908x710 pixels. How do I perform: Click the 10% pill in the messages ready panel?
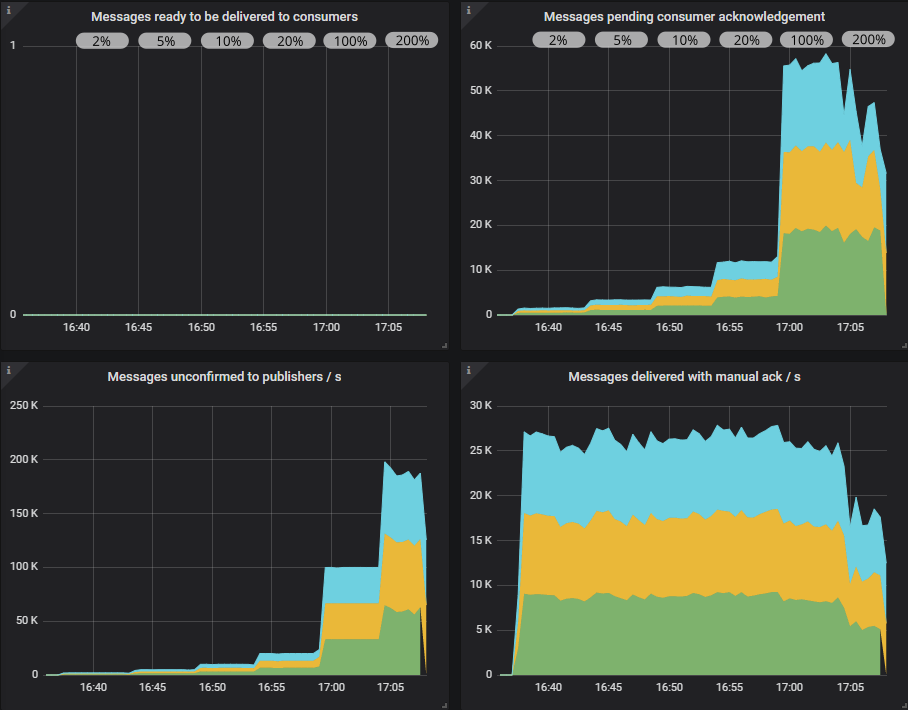point(226,40)
